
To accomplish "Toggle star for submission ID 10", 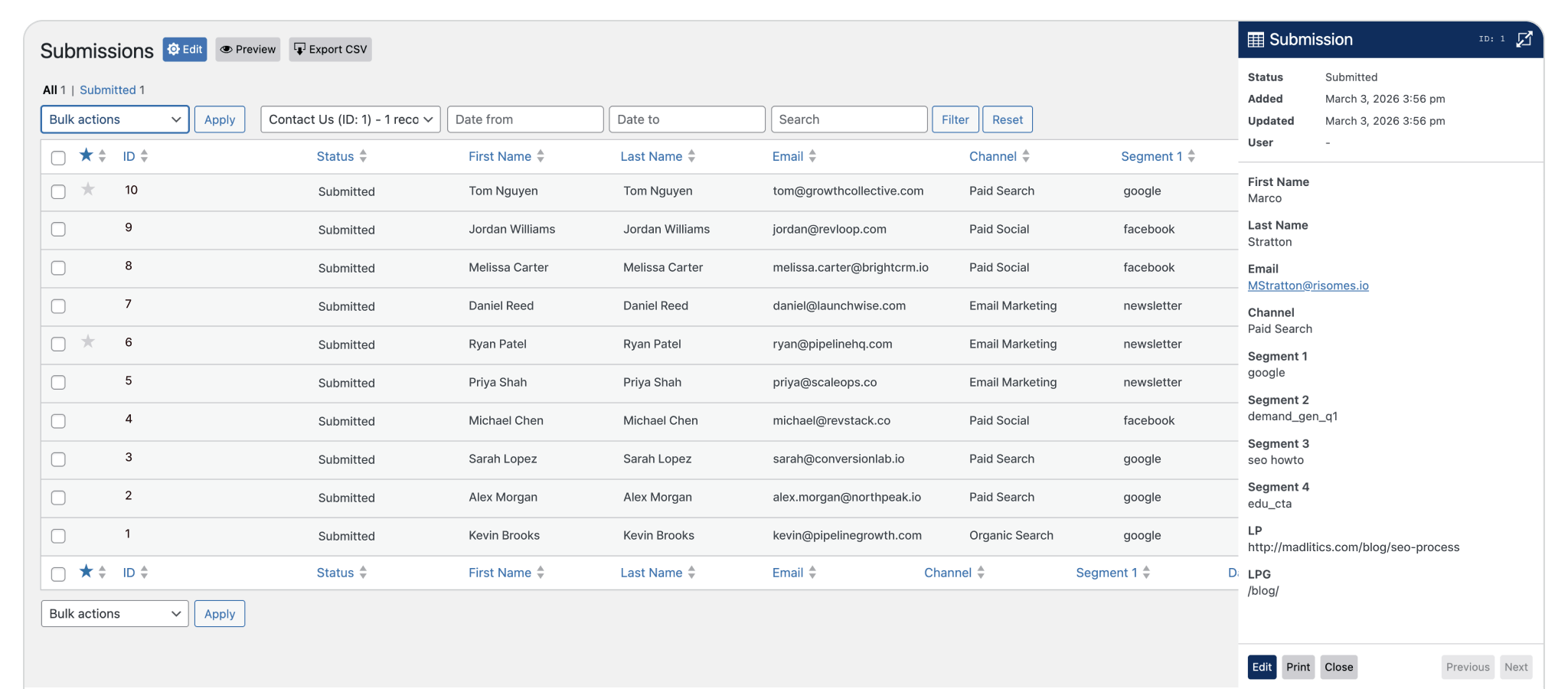I will [x=88, y=189].
